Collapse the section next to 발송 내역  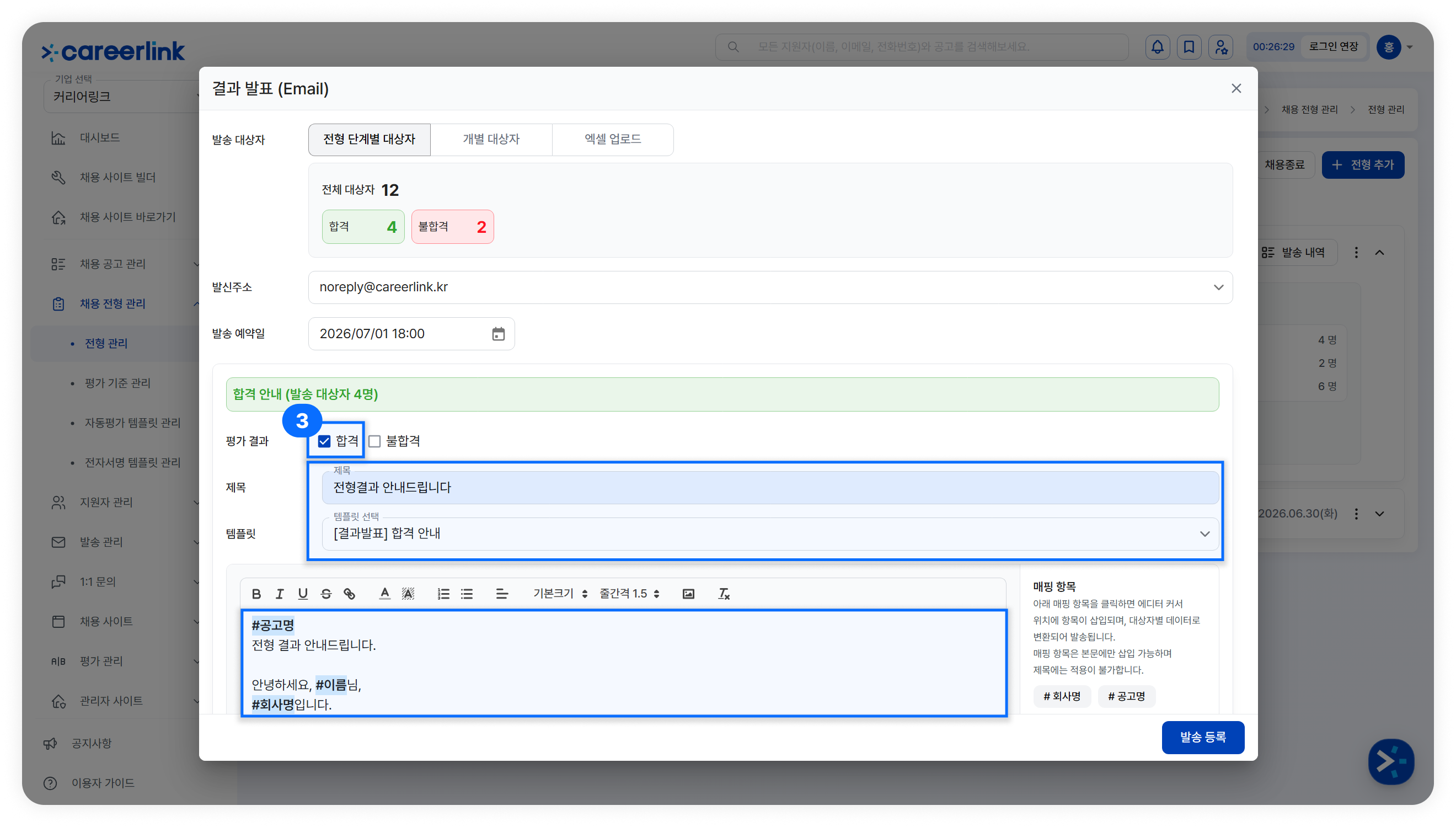click(1379, 253)
